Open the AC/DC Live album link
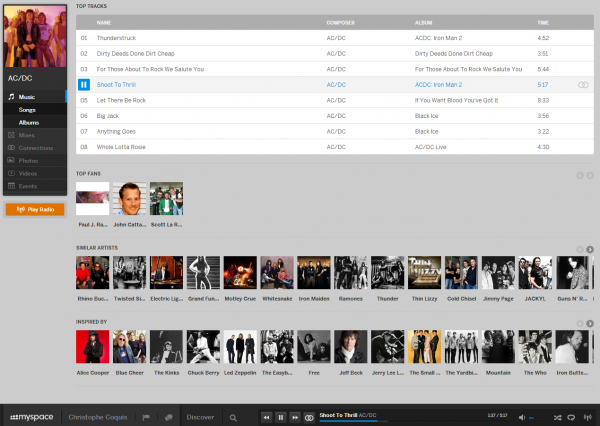Viewport: 600px width, 426px height. (x=430, y=147)
